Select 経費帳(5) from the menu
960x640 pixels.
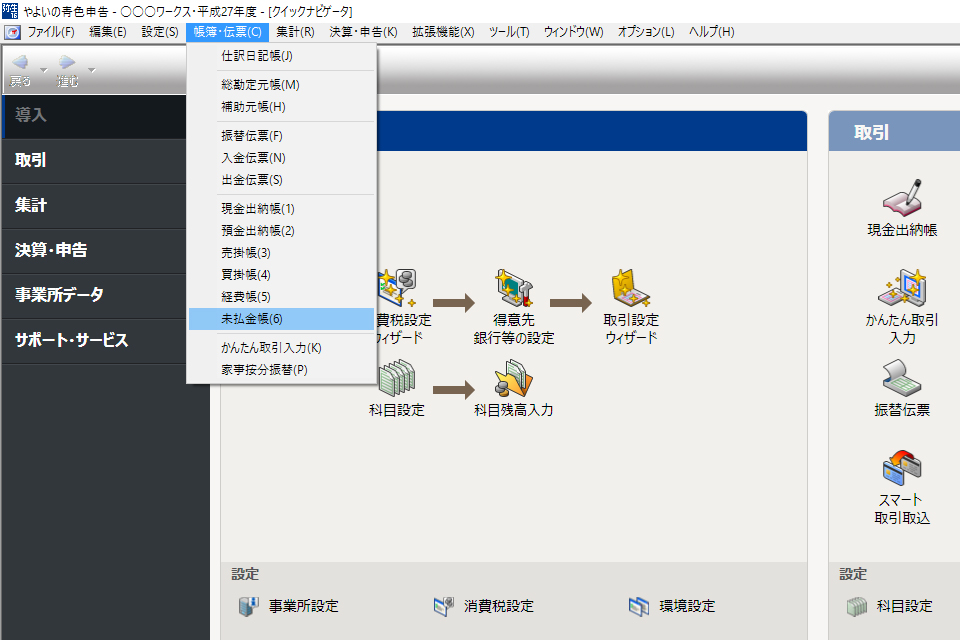[x=281, y=296]
